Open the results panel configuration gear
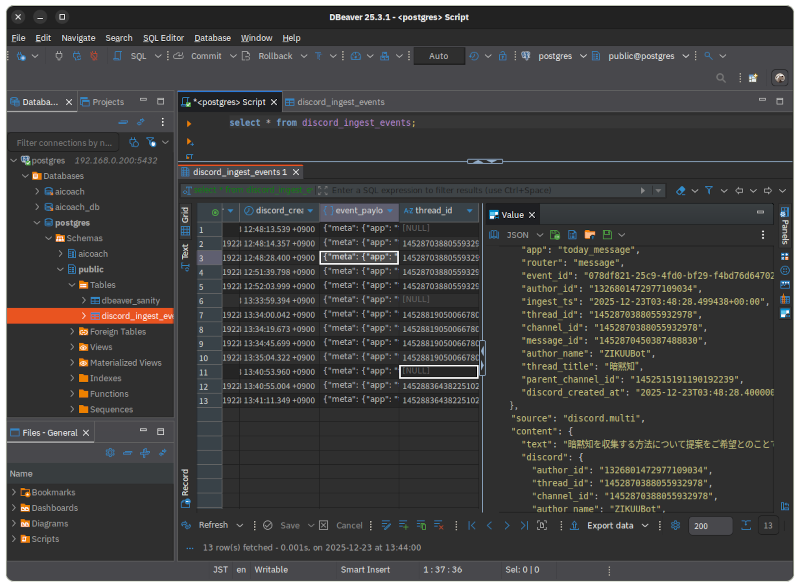 point(676,525)
